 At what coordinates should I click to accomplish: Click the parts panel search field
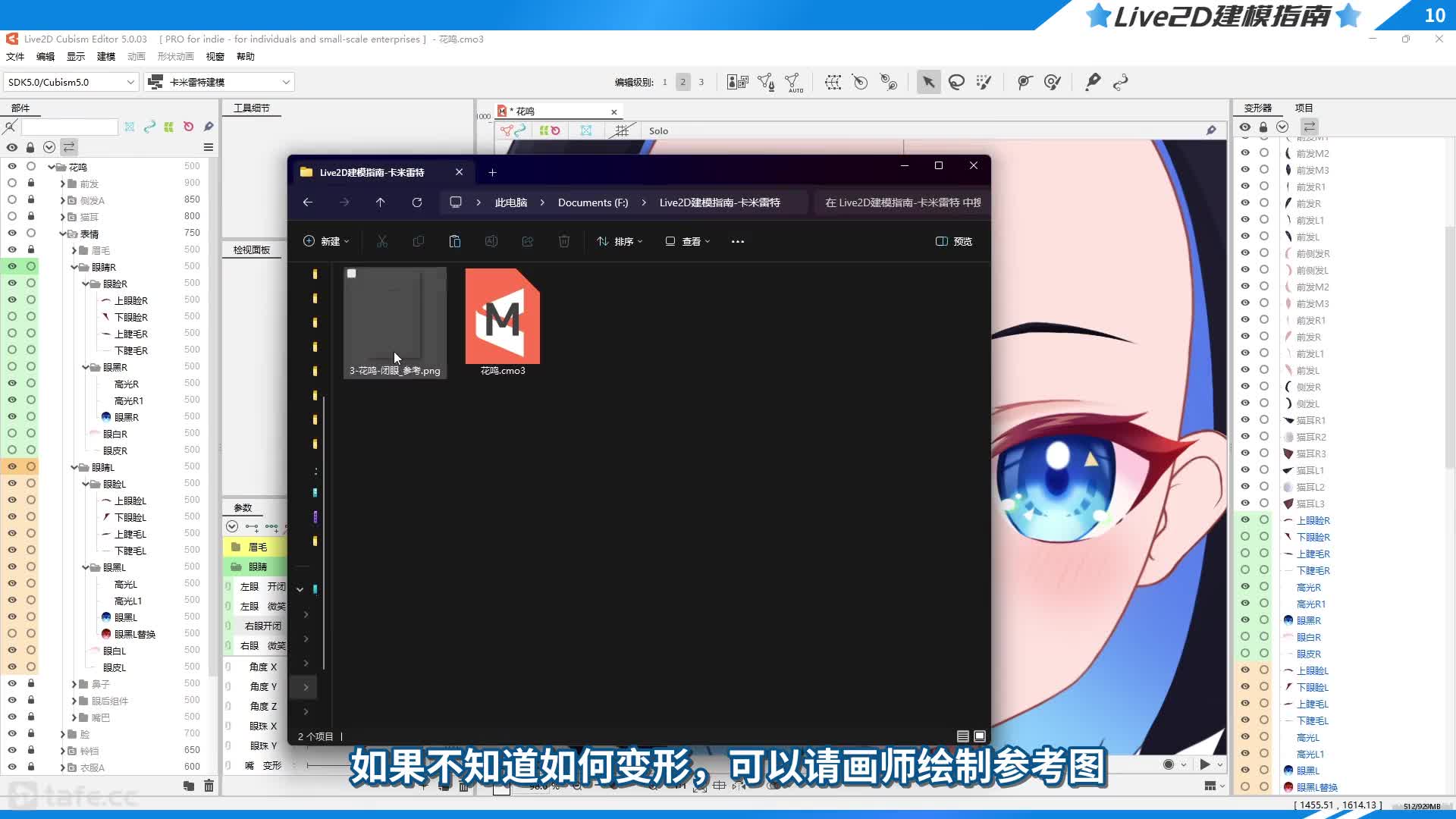[x=69, y=127]
